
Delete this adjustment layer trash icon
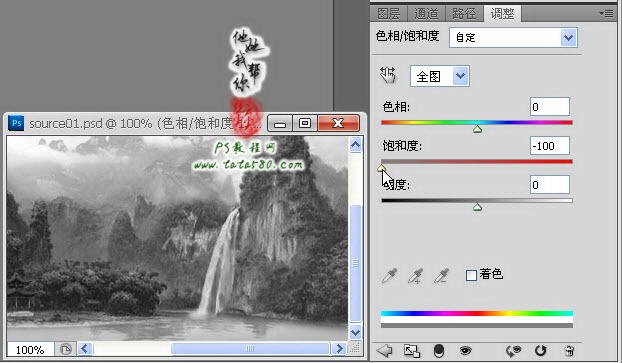pyautogui.click(x=569, y=350)
